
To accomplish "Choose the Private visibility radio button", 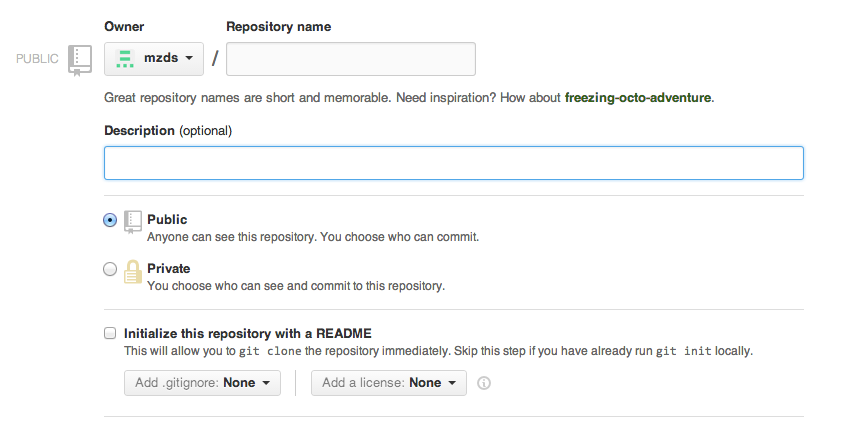I will [110, 269].
